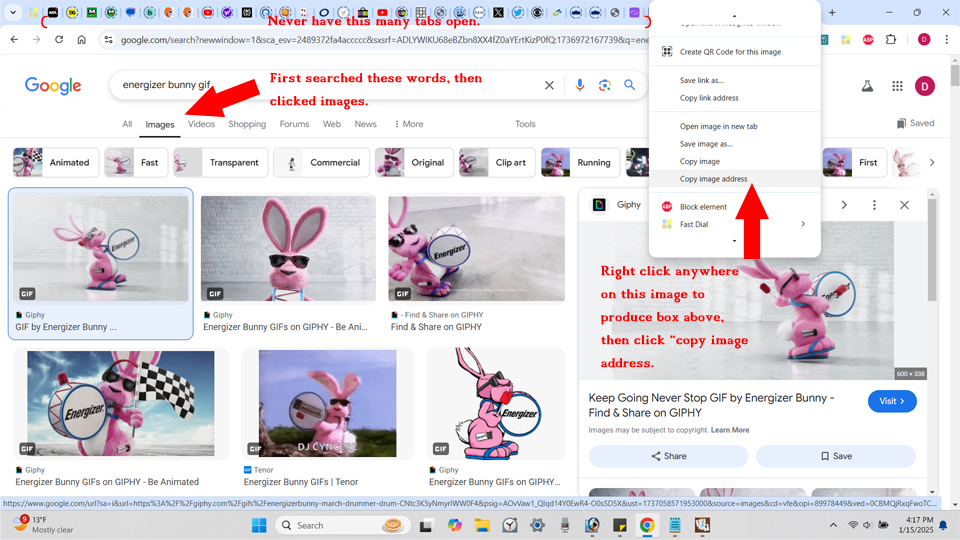960x540 pixels.
Task: Expand the More search options
Action: (x=408, y=124)
